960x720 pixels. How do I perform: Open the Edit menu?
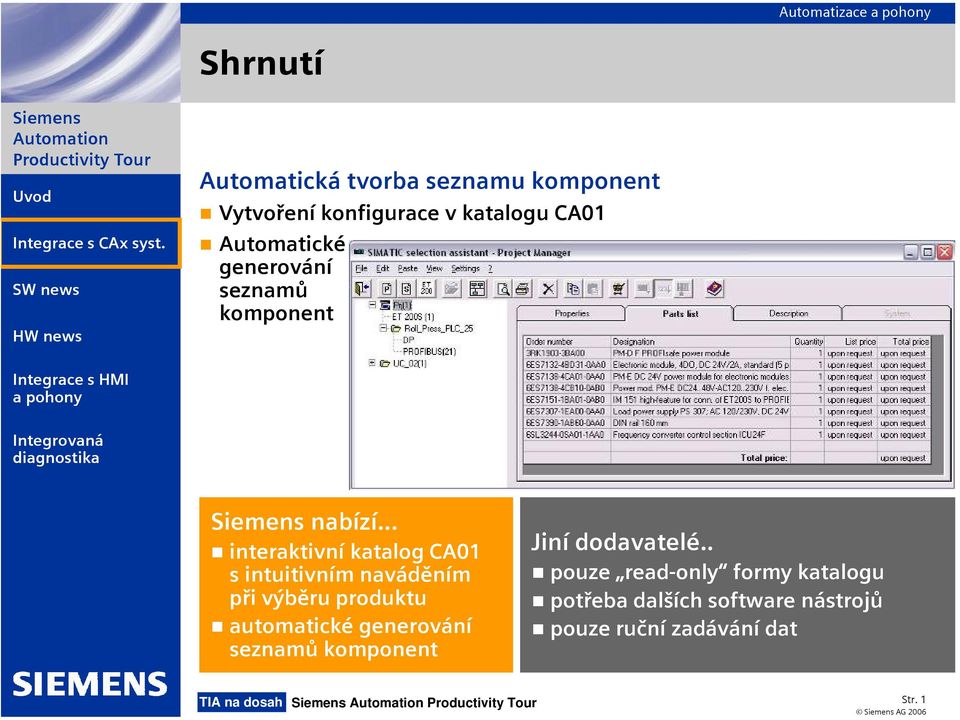pyautogui.click(x=383, y=269)
